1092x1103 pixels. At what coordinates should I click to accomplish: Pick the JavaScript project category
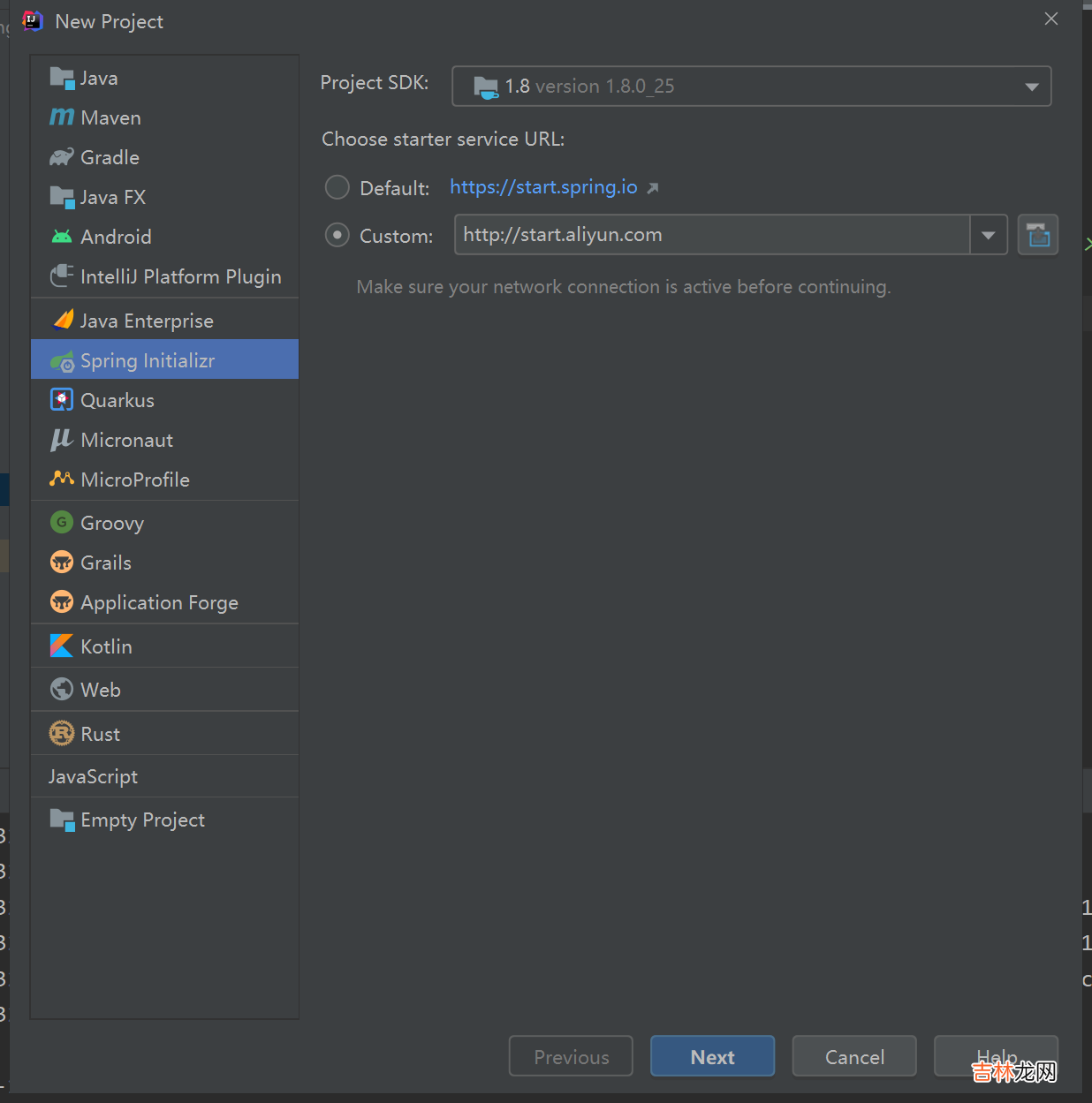(x=94, y=777)
